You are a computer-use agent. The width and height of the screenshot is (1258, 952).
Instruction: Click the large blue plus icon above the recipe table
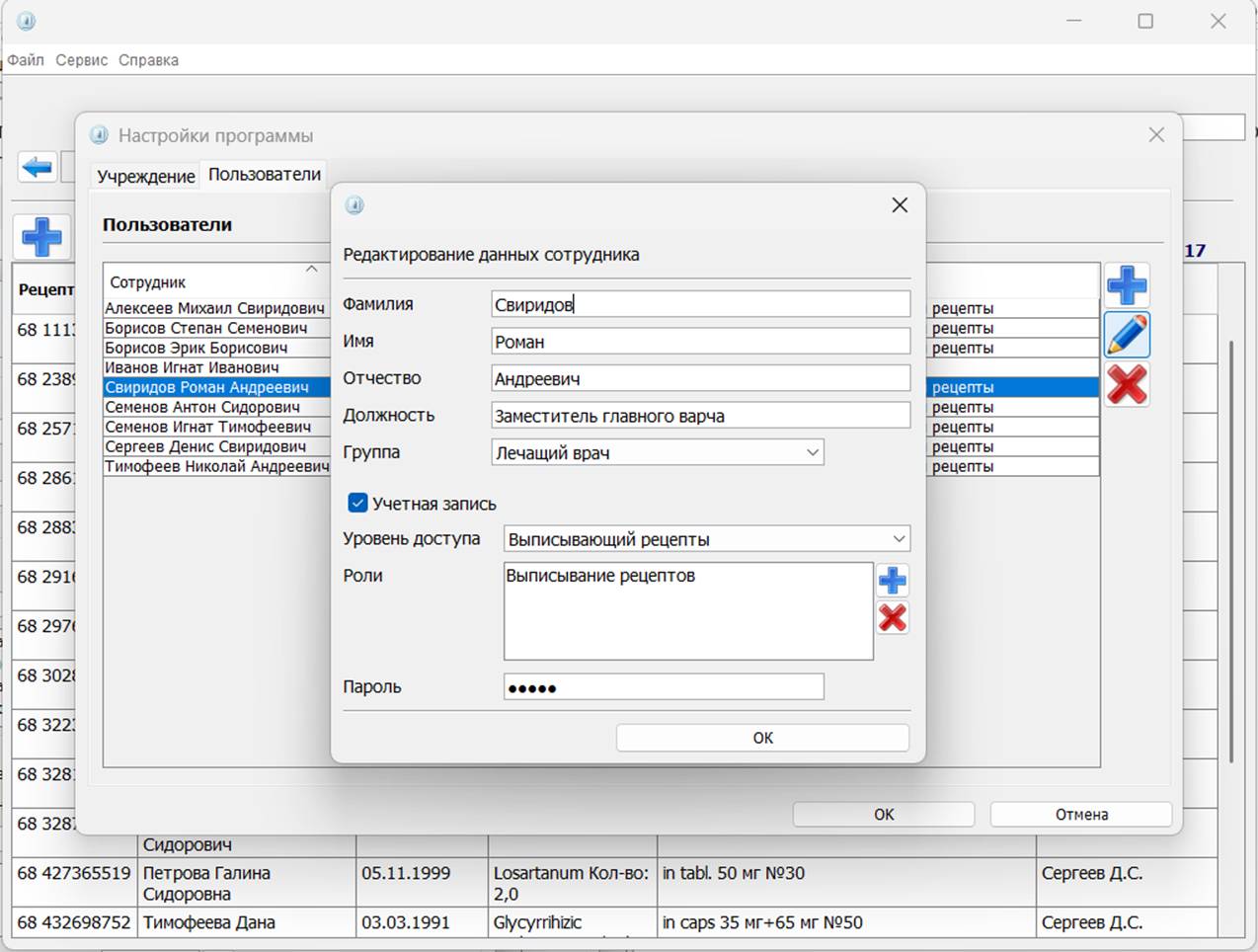click(41, 237)
